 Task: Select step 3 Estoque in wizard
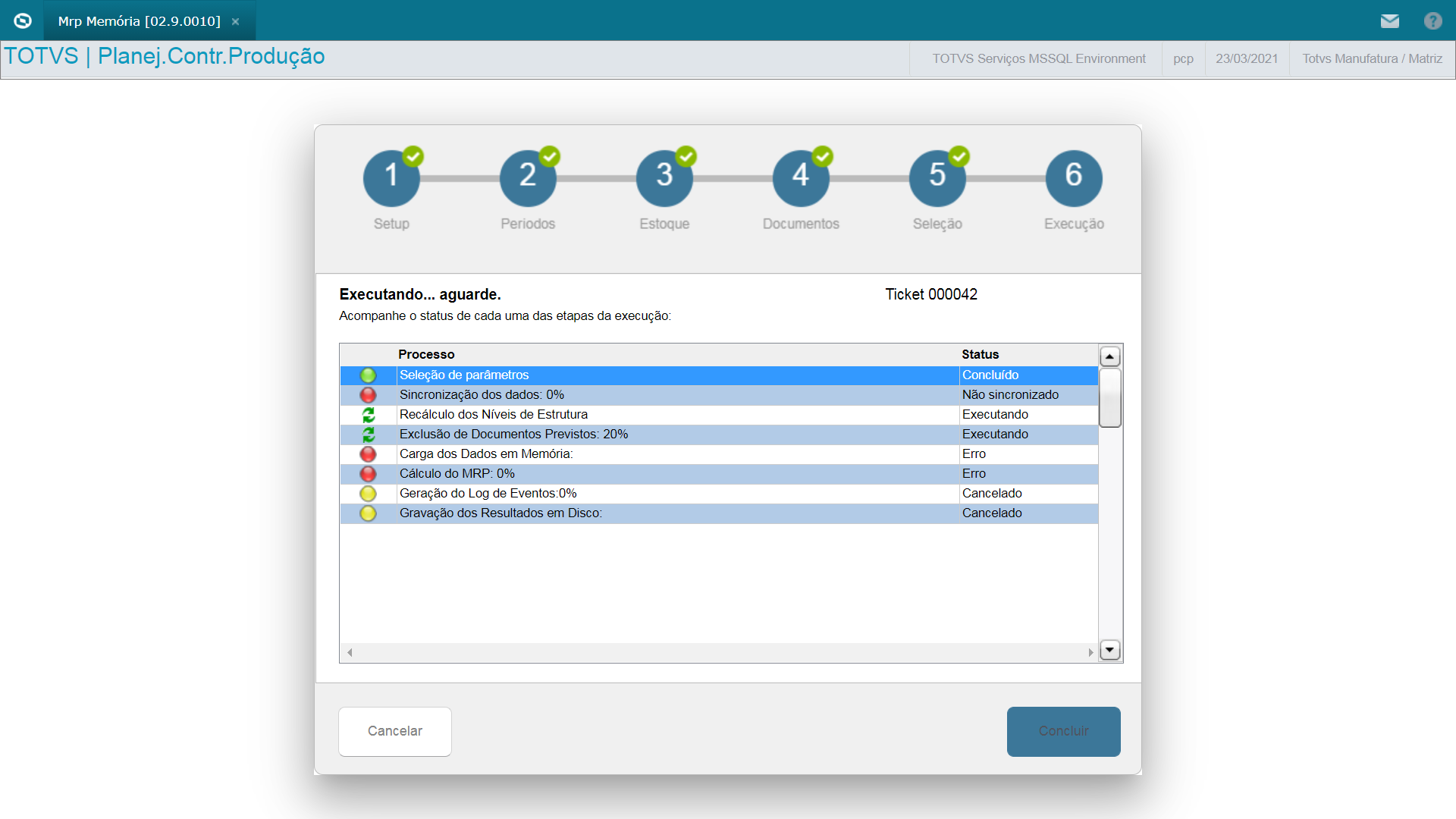664,179
